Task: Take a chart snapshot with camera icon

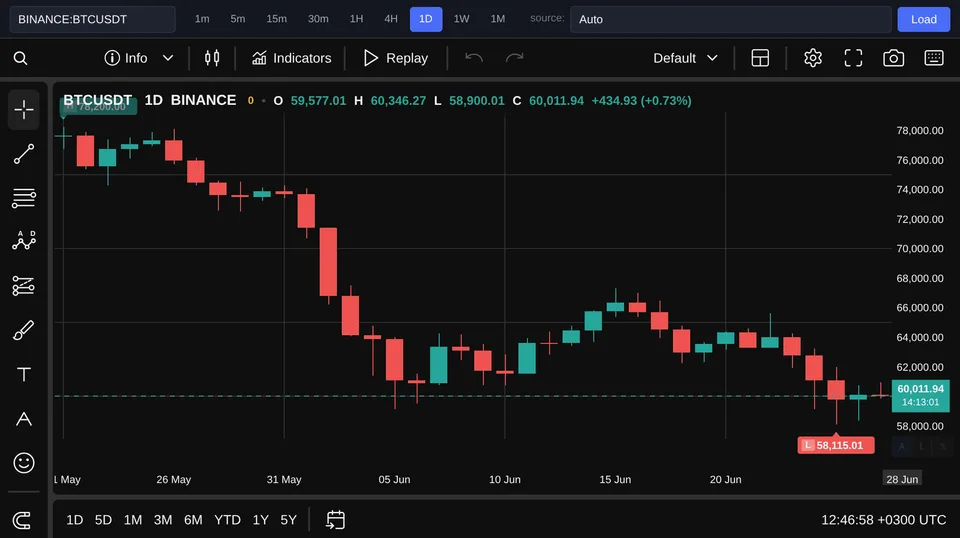Action: coord(893,58)
